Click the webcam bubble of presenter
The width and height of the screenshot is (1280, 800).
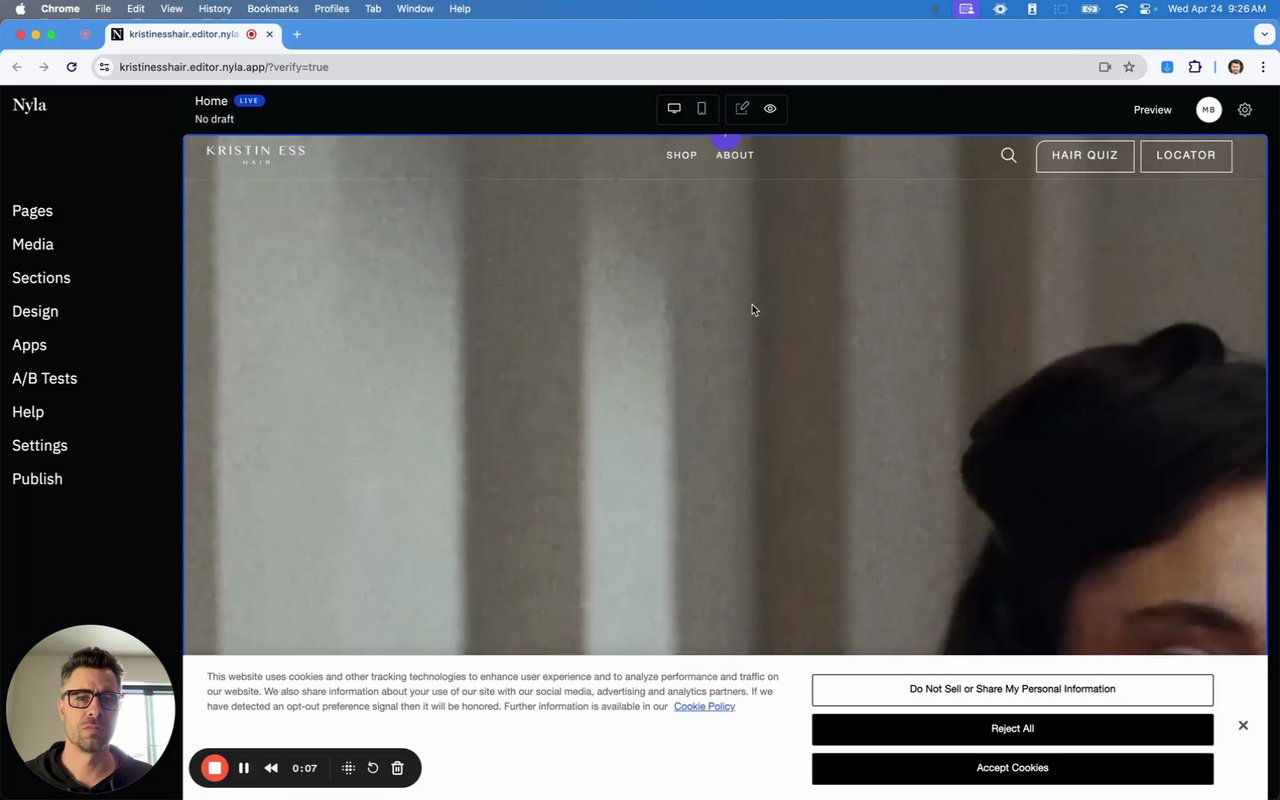tap(91, 711)
